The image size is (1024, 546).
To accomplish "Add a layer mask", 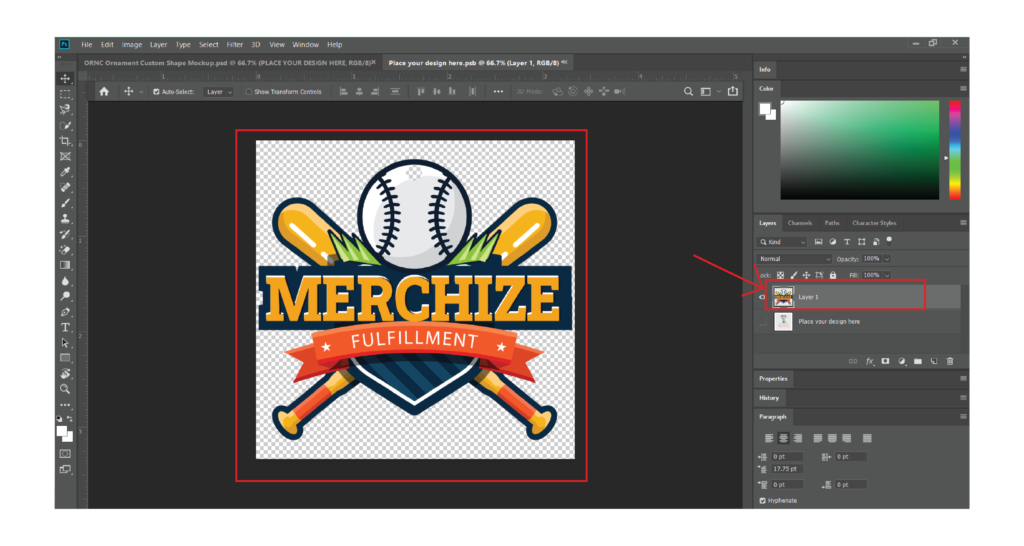I will click(886, 361).
